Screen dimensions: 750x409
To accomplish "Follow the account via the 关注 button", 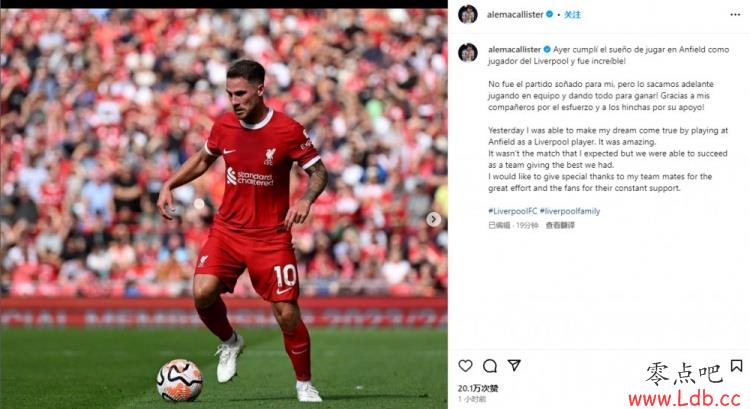I will pos(573,15).
